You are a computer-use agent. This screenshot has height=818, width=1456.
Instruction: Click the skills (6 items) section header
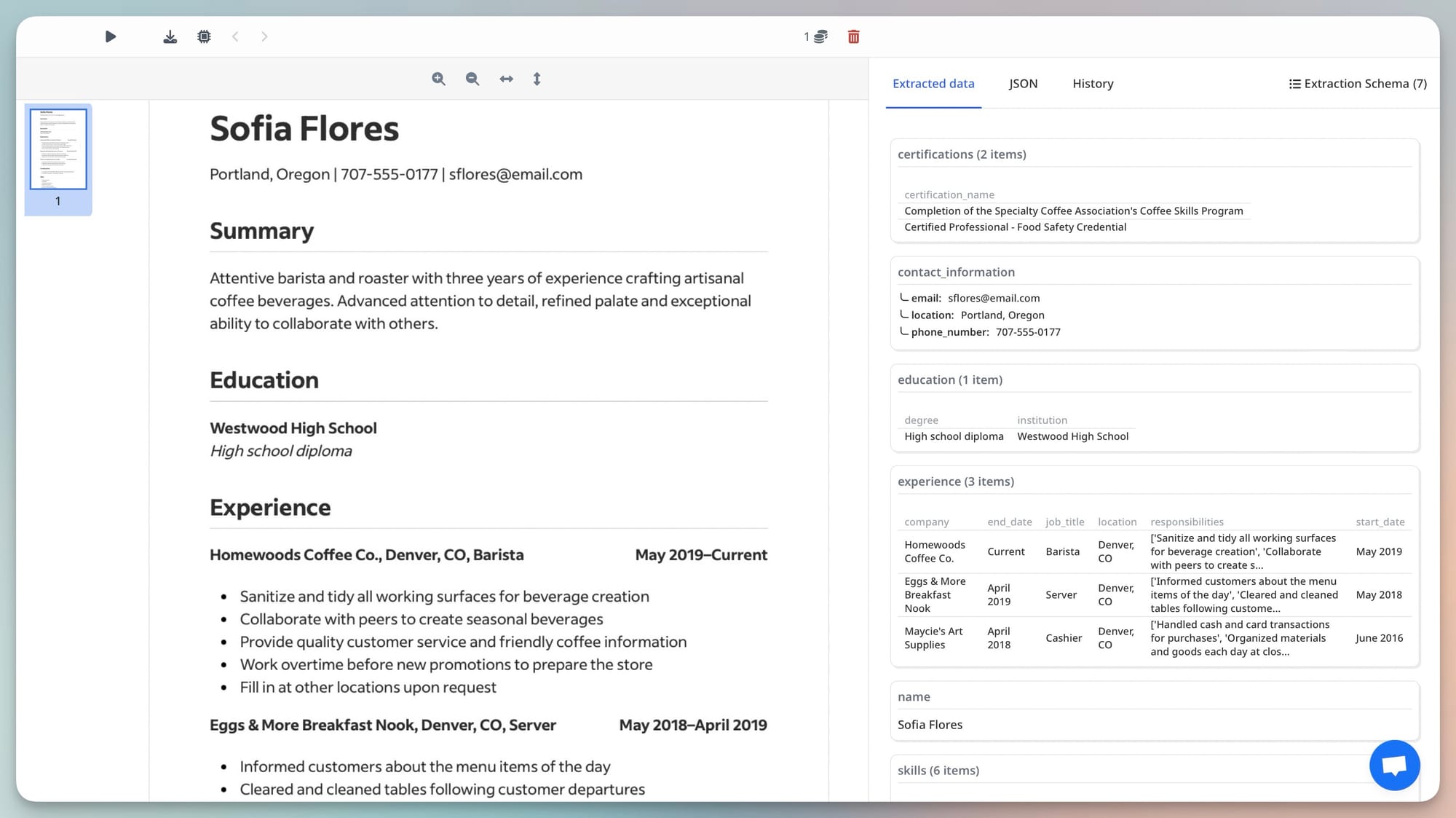point(938,771)
